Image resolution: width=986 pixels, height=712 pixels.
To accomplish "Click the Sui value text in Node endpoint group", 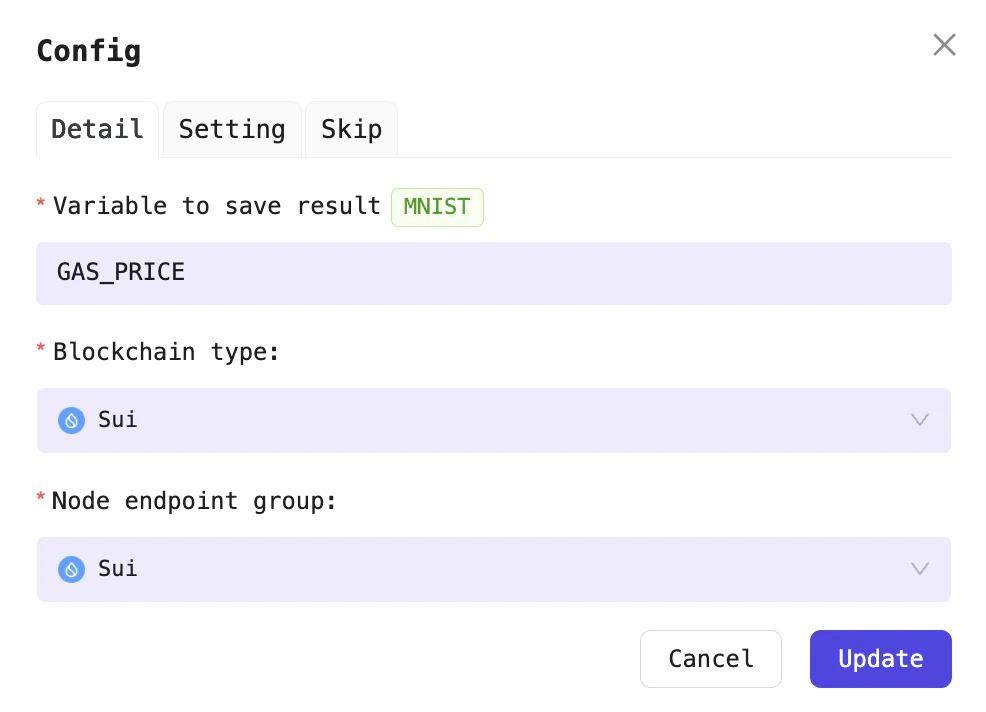I will (x=118, y=569).
